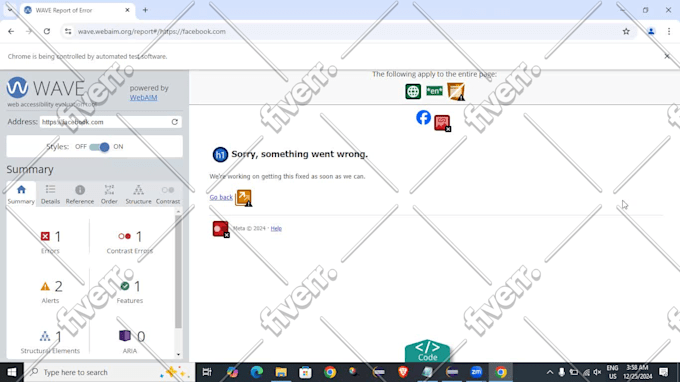Screen dimensions: 680x382
Task: Open Chrome three-dot menu
Action: pos(669,31)
